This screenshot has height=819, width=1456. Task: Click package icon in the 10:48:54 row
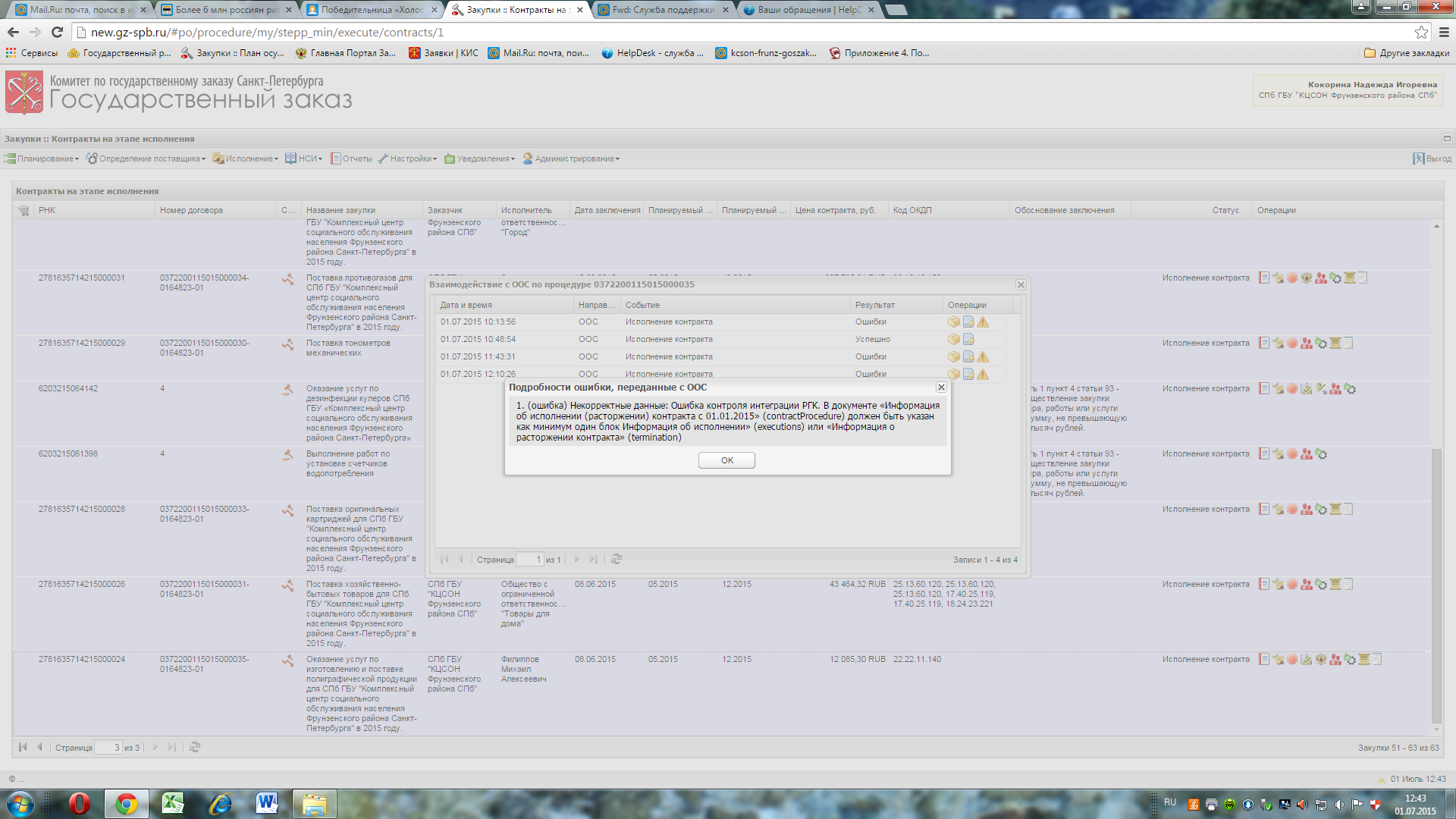click(954, 340)
